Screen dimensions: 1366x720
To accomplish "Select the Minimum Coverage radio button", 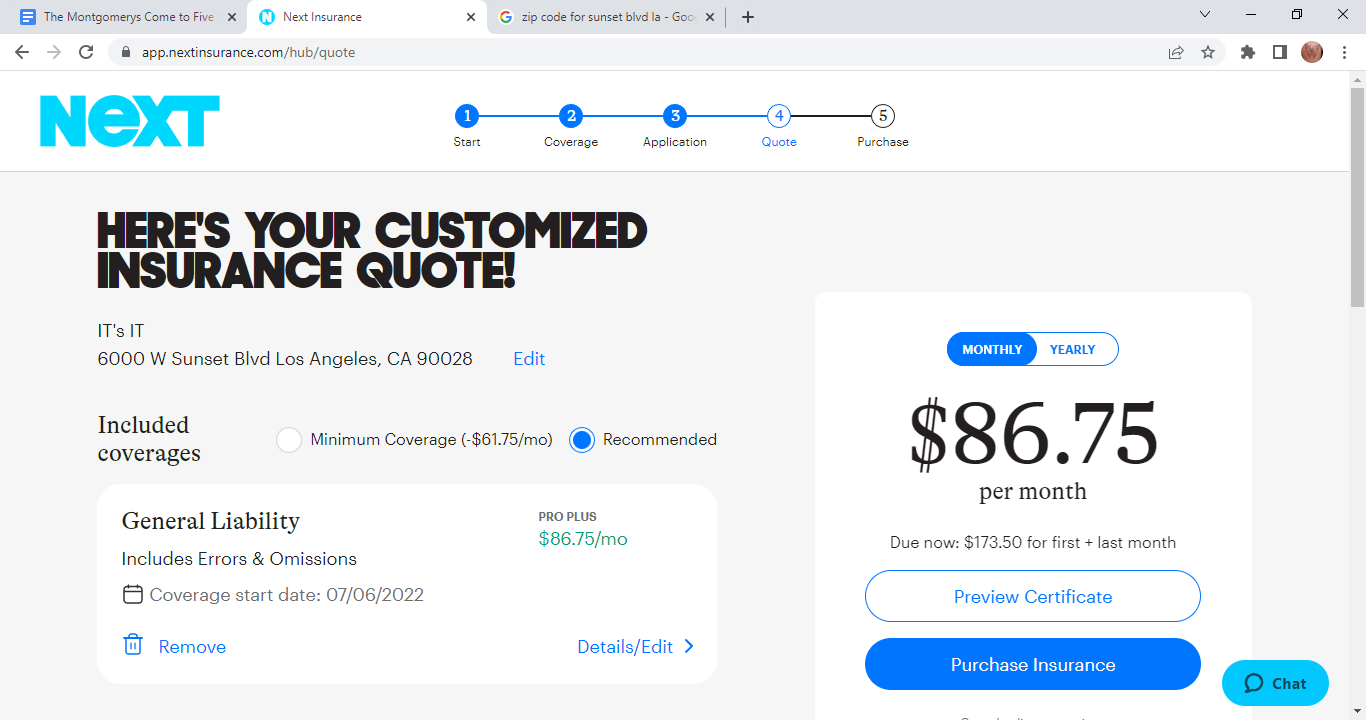I will tap(289, 440).
